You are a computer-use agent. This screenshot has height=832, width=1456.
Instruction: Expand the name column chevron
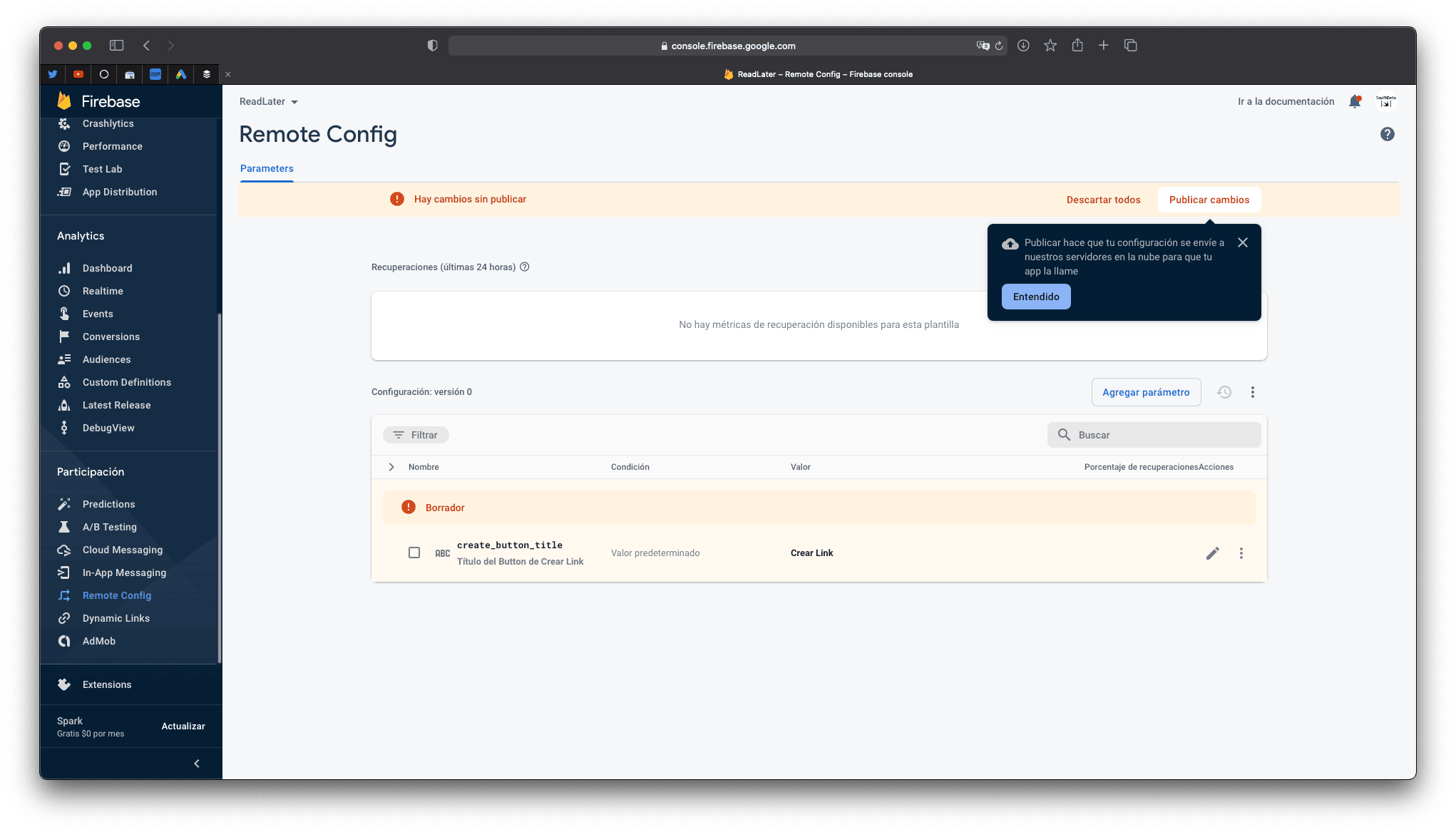(391, 467)
